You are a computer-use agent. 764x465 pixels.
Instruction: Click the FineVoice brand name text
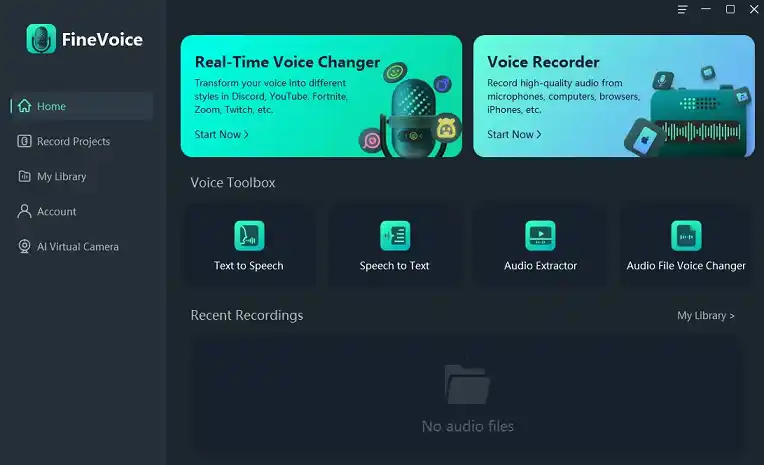pyautogui.click(x=102, y=39)
